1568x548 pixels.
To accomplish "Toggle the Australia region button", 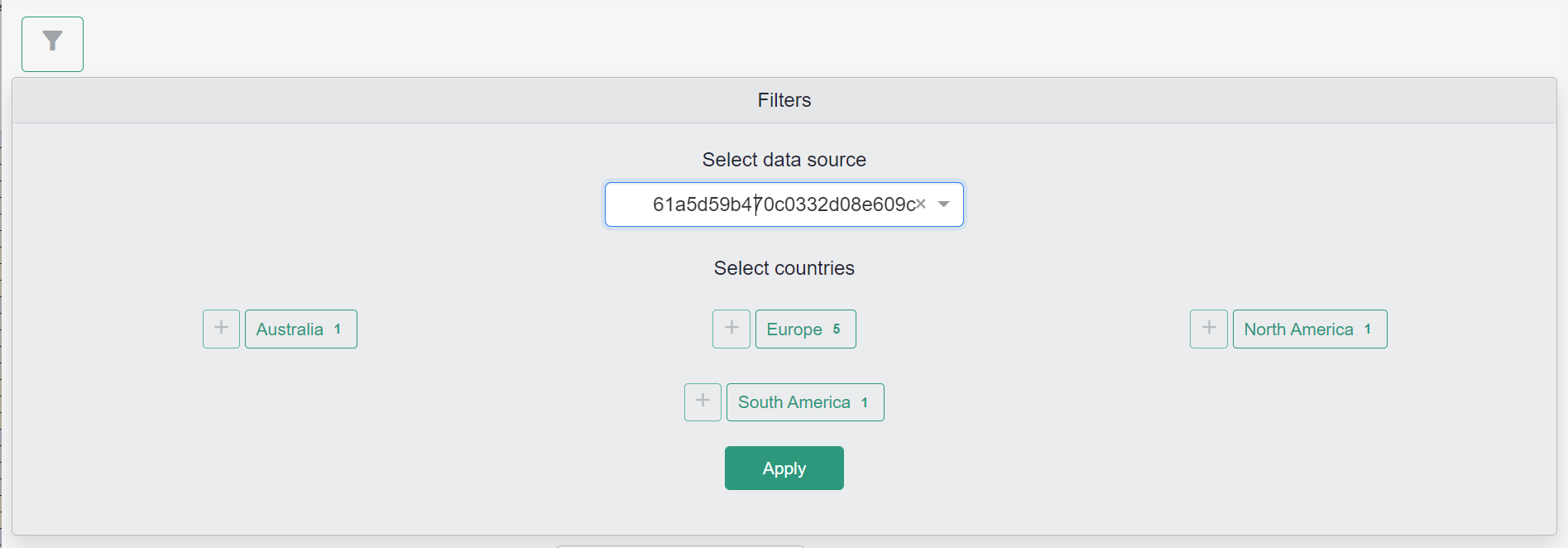I will click(290, 329).
